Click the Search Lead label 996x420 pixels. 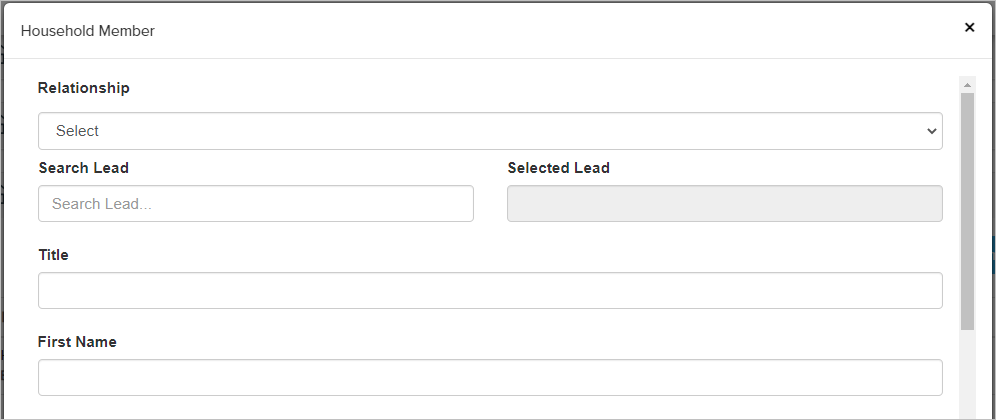click(x=84, y=168)
